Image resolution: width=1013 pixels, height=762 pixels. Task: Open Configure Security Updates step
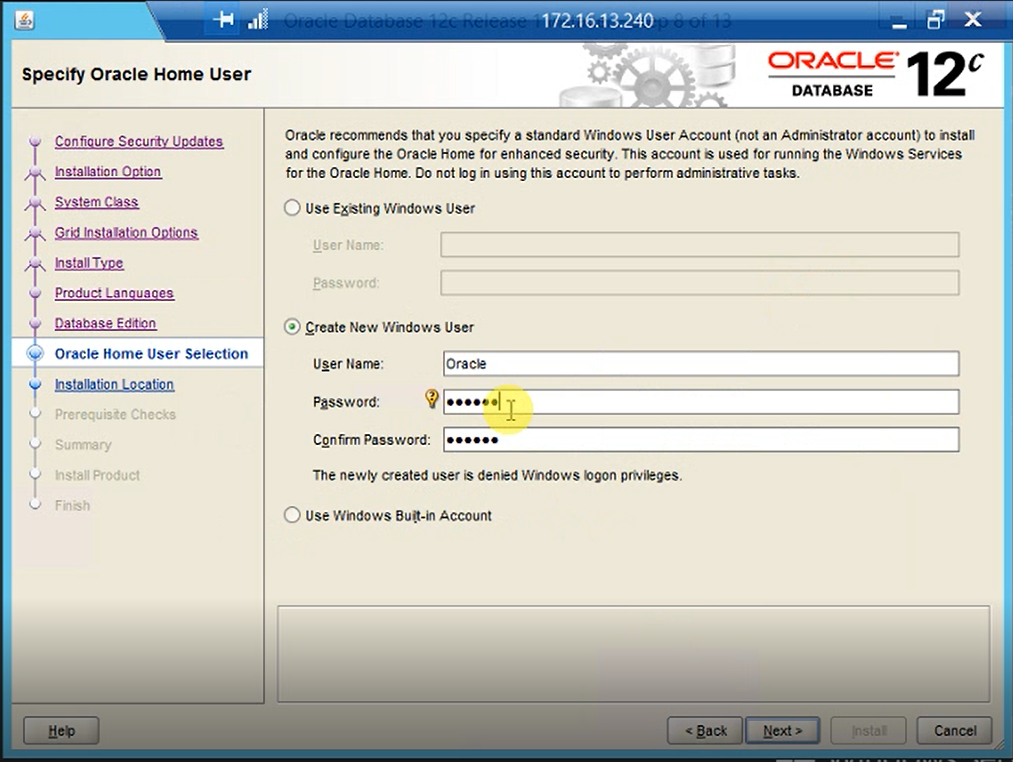point(139,141)
